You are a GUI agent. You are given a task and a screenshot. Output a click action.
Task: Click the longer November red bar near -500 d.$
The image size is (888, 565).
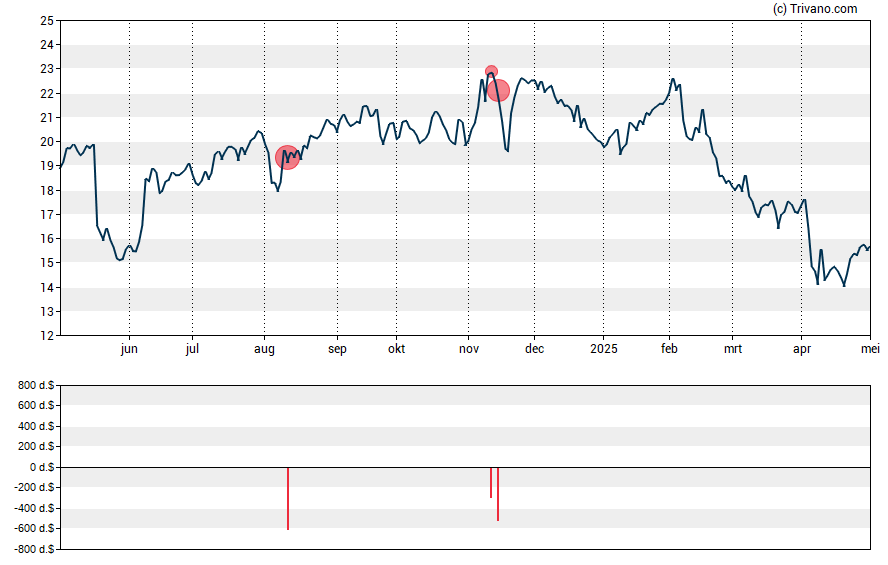pos(498,494)
